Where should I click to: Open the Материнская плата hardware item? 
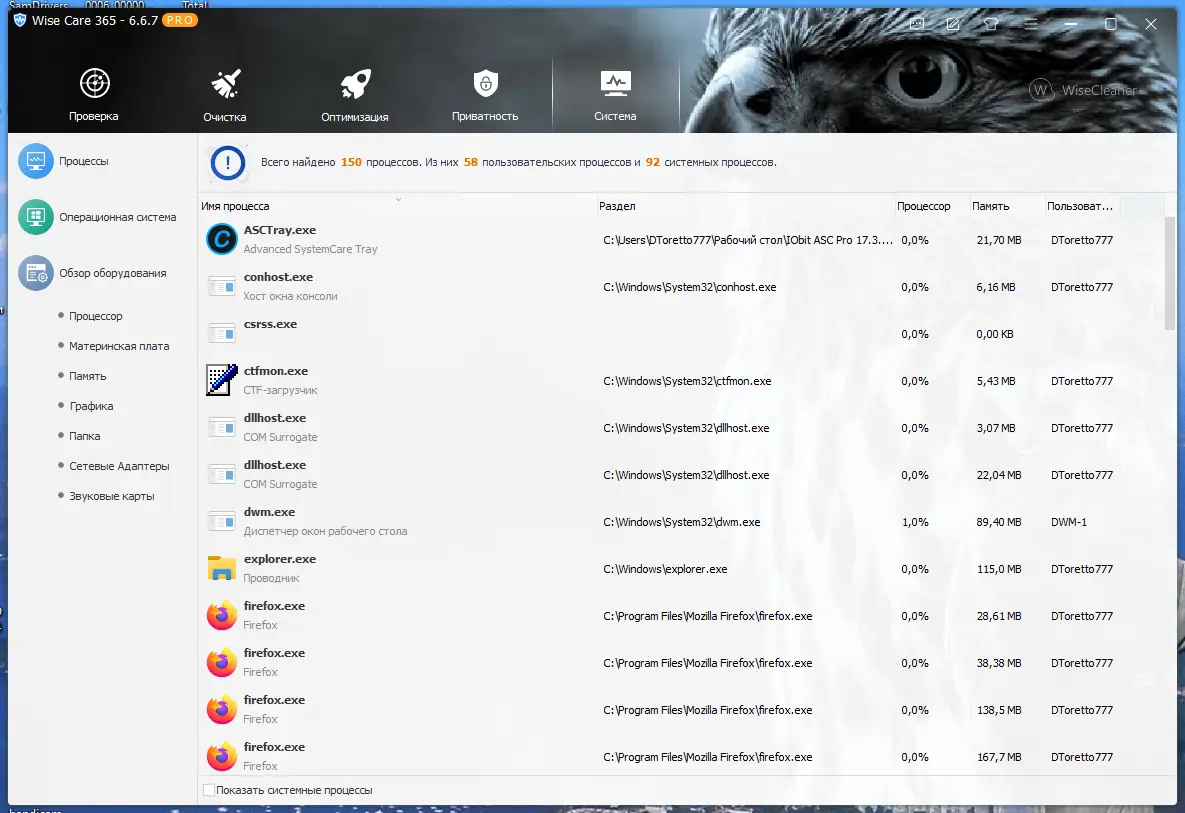pos(119,346)
